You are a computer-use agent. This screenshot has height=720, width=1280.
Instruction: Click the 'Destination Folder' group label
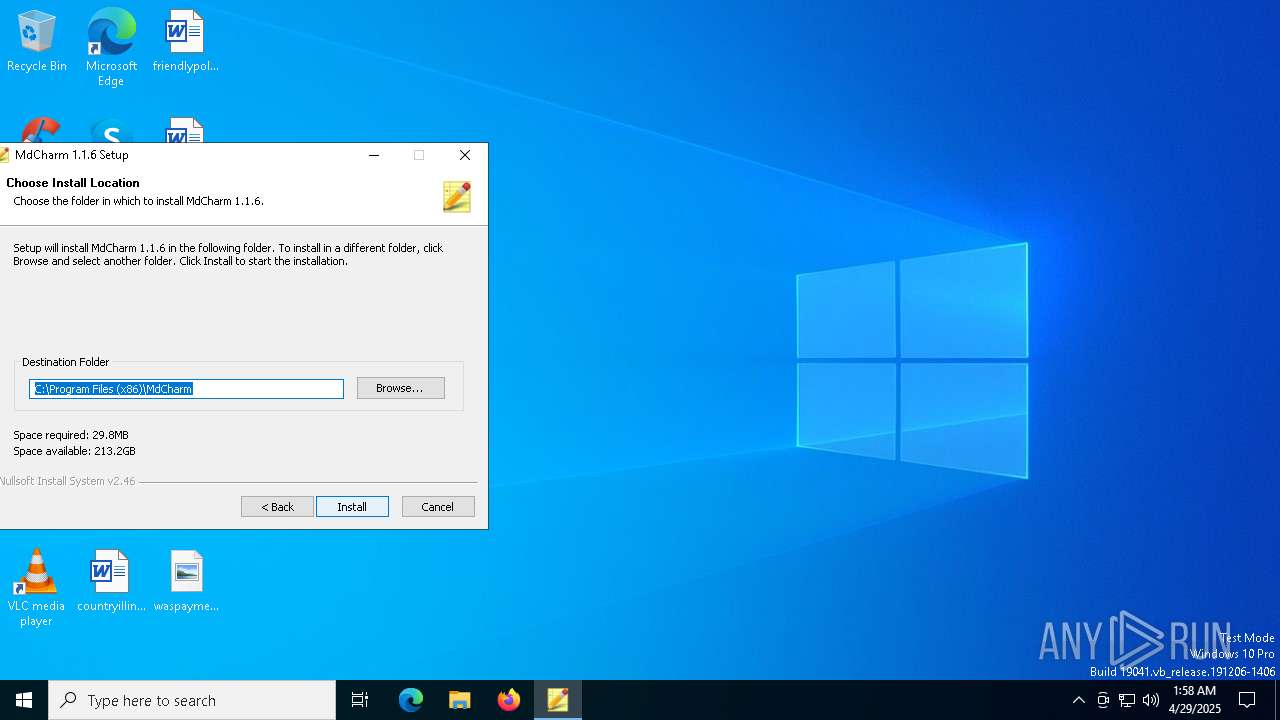65,362
